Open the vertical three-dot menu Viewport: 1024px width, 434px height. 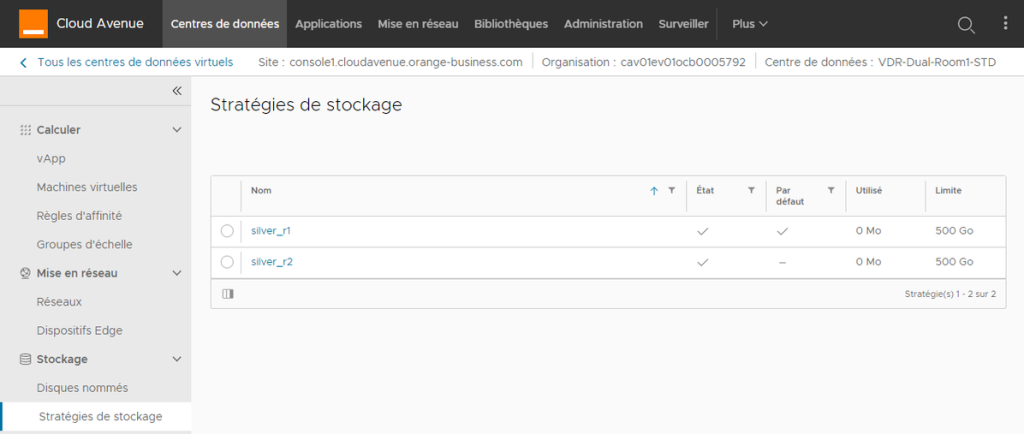pos(1005,23)
